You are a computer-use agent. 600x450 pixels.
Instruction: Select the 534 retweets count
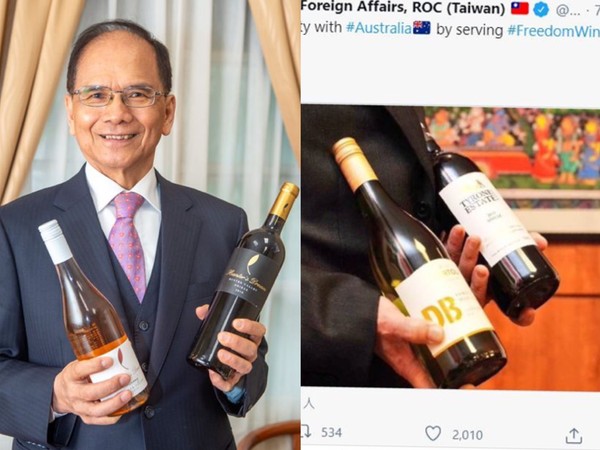(x=331, y=433)
